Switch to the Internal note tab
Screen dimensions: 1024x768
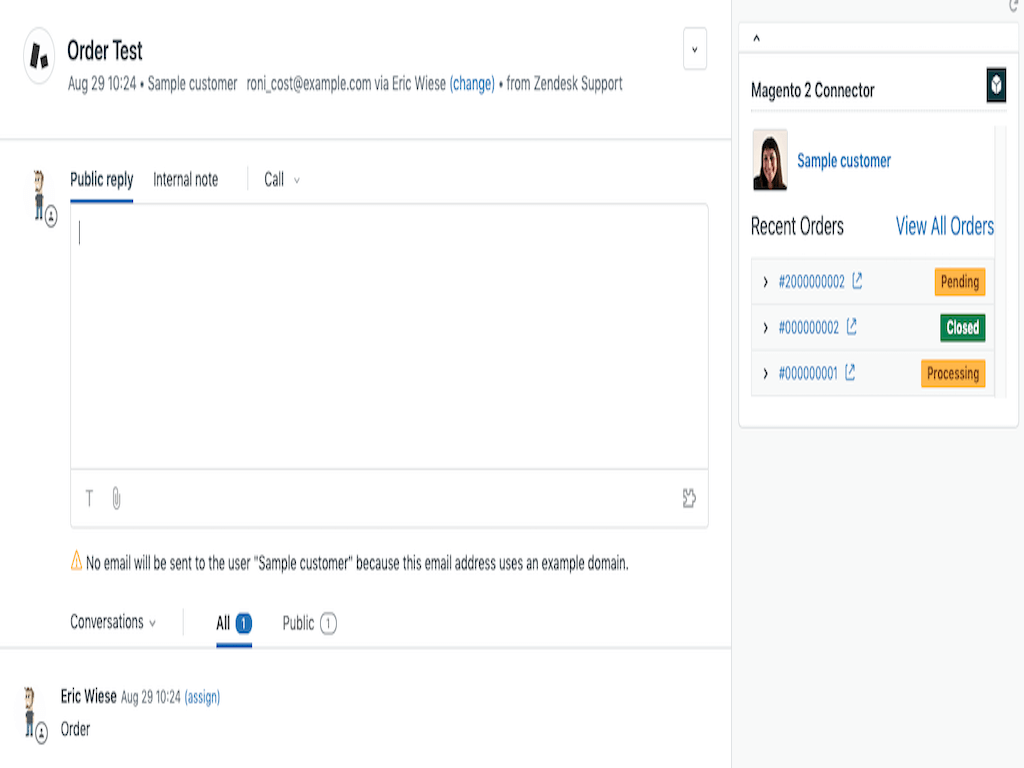point(185,180)
